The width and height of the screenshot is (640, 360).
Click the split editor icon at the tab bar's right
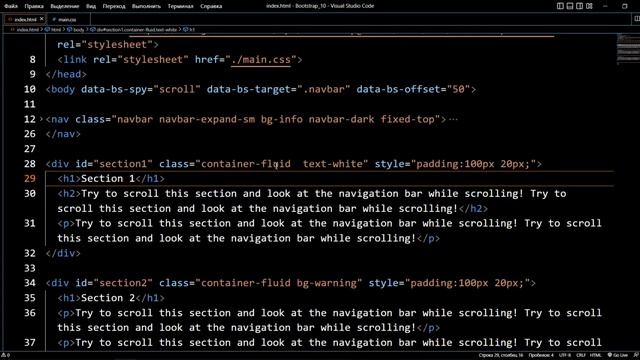pyautogui.click(x=637, y=19)
